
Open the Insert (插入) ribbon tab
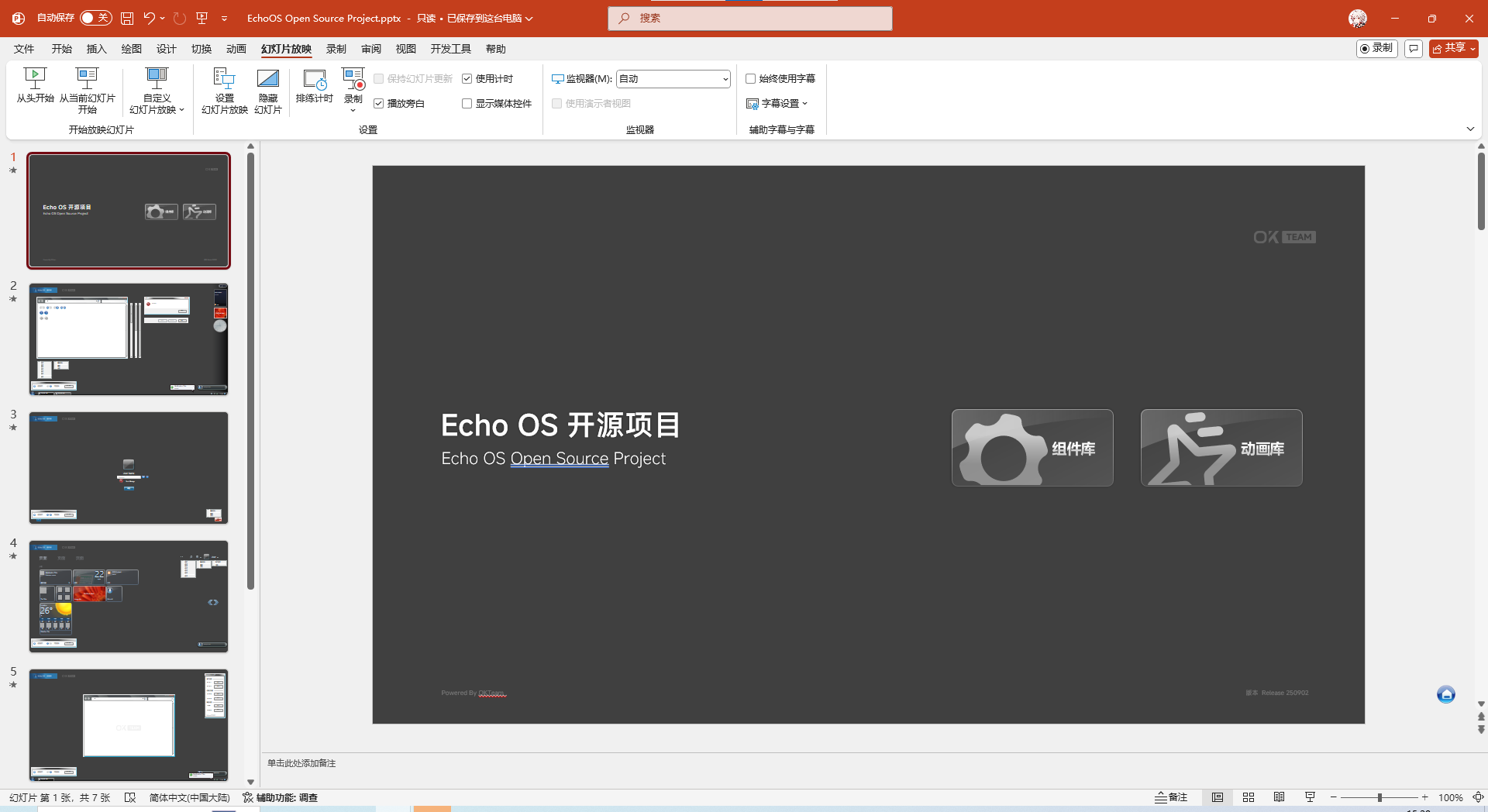click(96, 49)
